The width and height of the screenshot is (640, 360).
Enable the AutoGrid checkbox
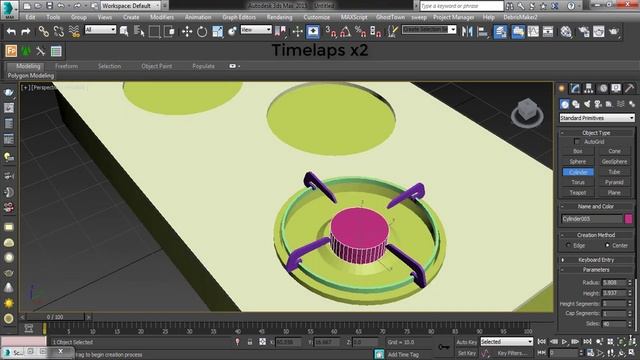(x=577, y=142)
